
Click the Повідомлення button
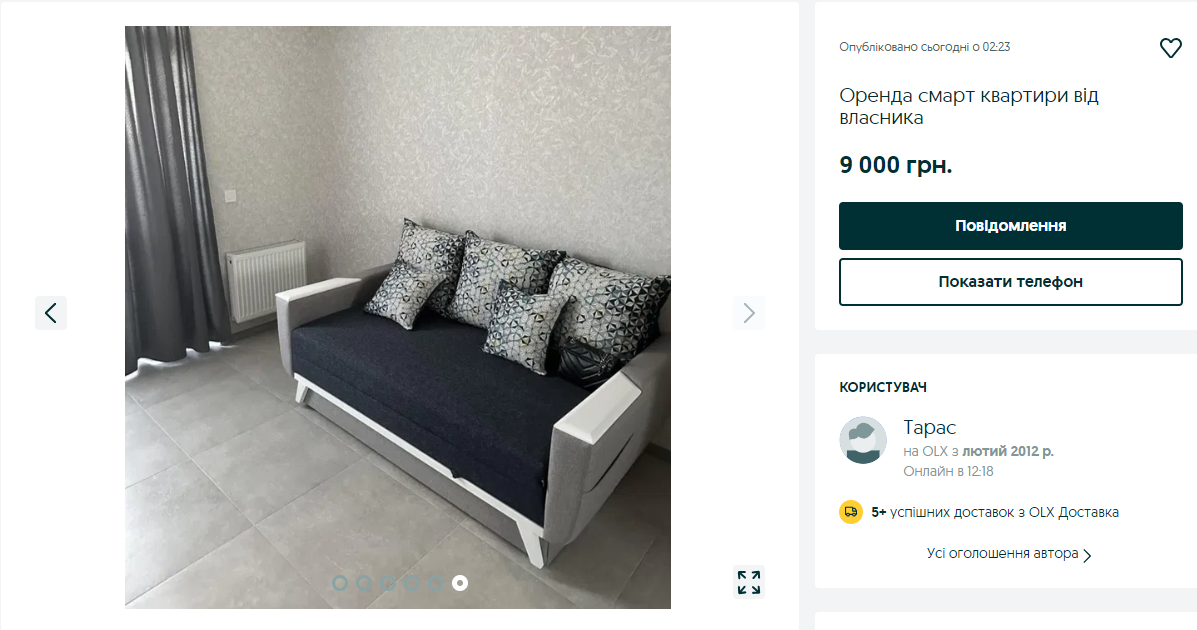[x=1011, y=226]
